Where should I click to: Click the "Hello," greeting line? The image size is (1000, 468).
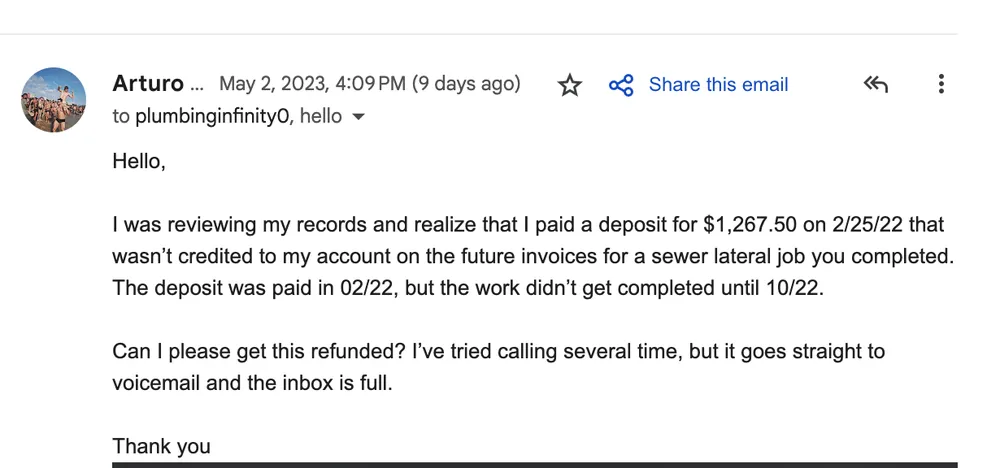coord(139,160)
